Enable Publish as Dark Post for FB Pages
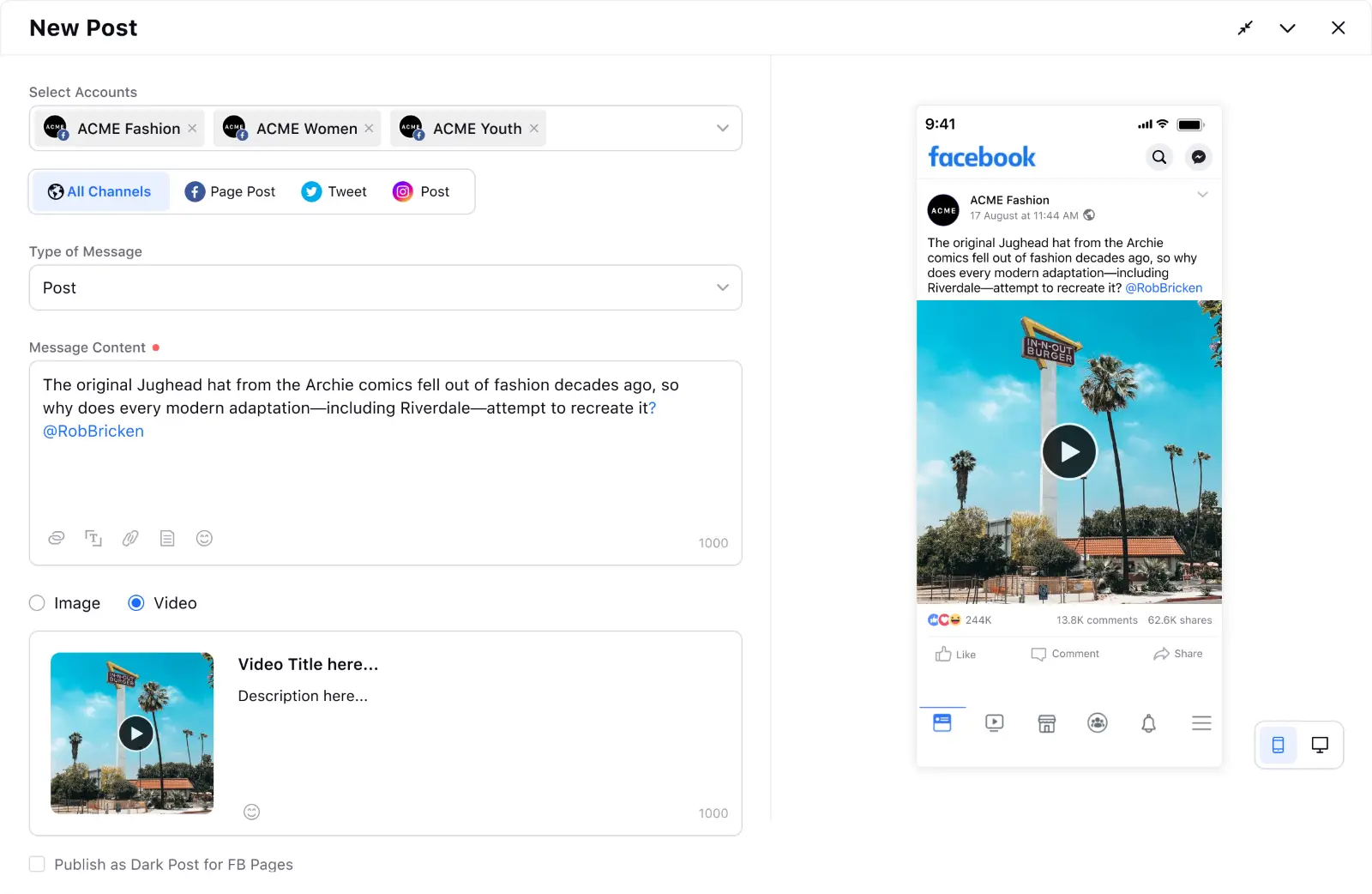This screenshot has width=1372, height=894. click(x=37, y=864)
